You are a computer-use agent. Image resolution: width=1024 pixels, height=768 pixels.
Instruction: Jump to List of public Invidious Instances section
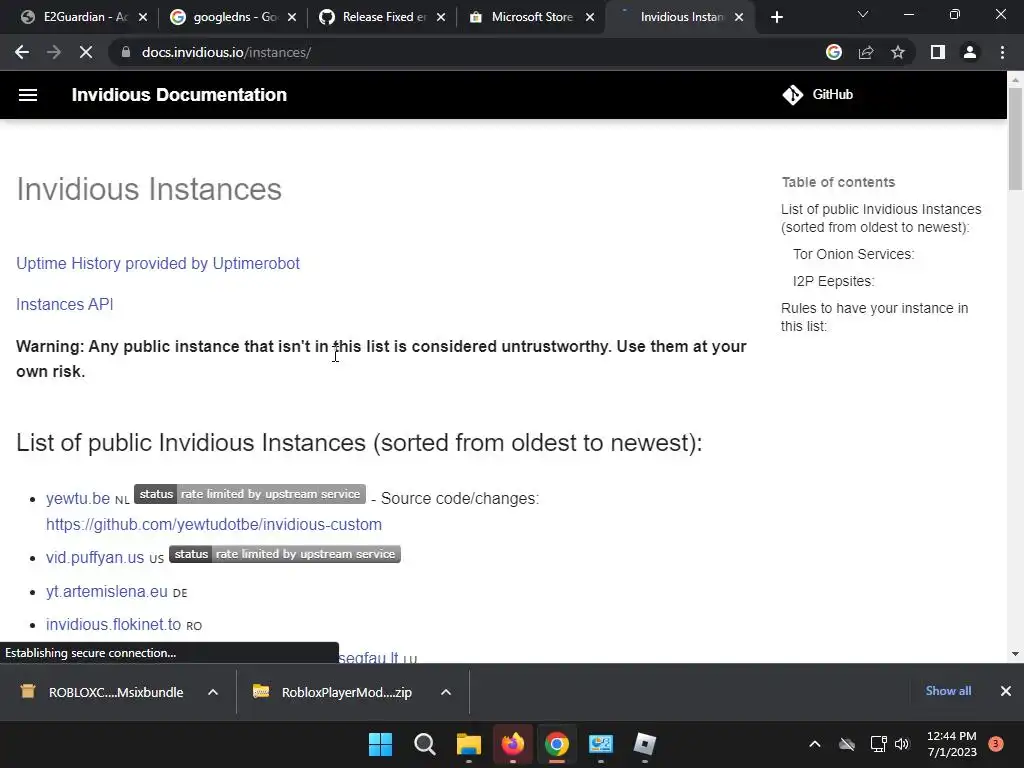pyautogui.click(x=881, y=218)
